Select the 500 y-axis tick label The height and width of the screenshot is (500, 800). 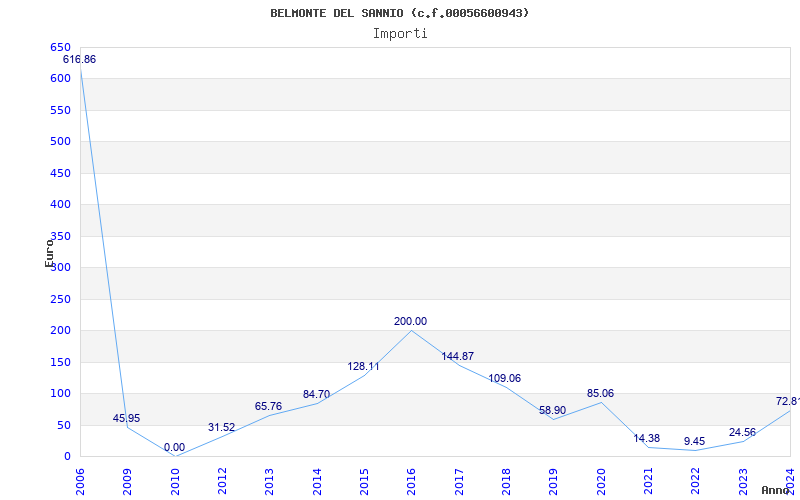(61, 142)
